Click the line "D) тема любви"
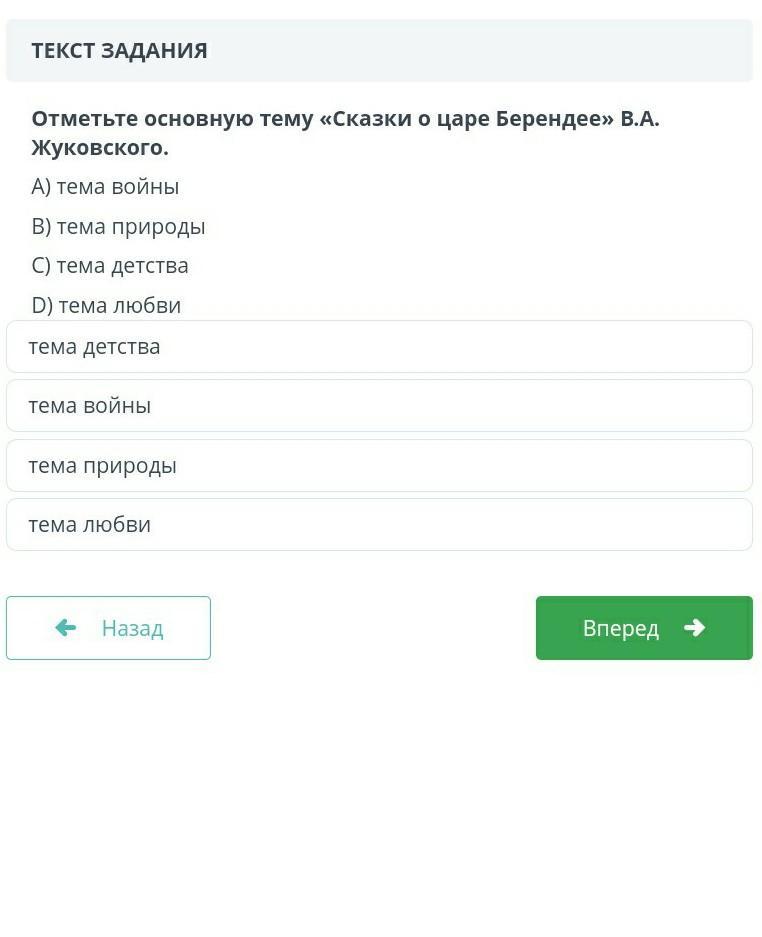The height and width of the screenshot is (937, 762). pyautogui.click(x=106, y=306)
